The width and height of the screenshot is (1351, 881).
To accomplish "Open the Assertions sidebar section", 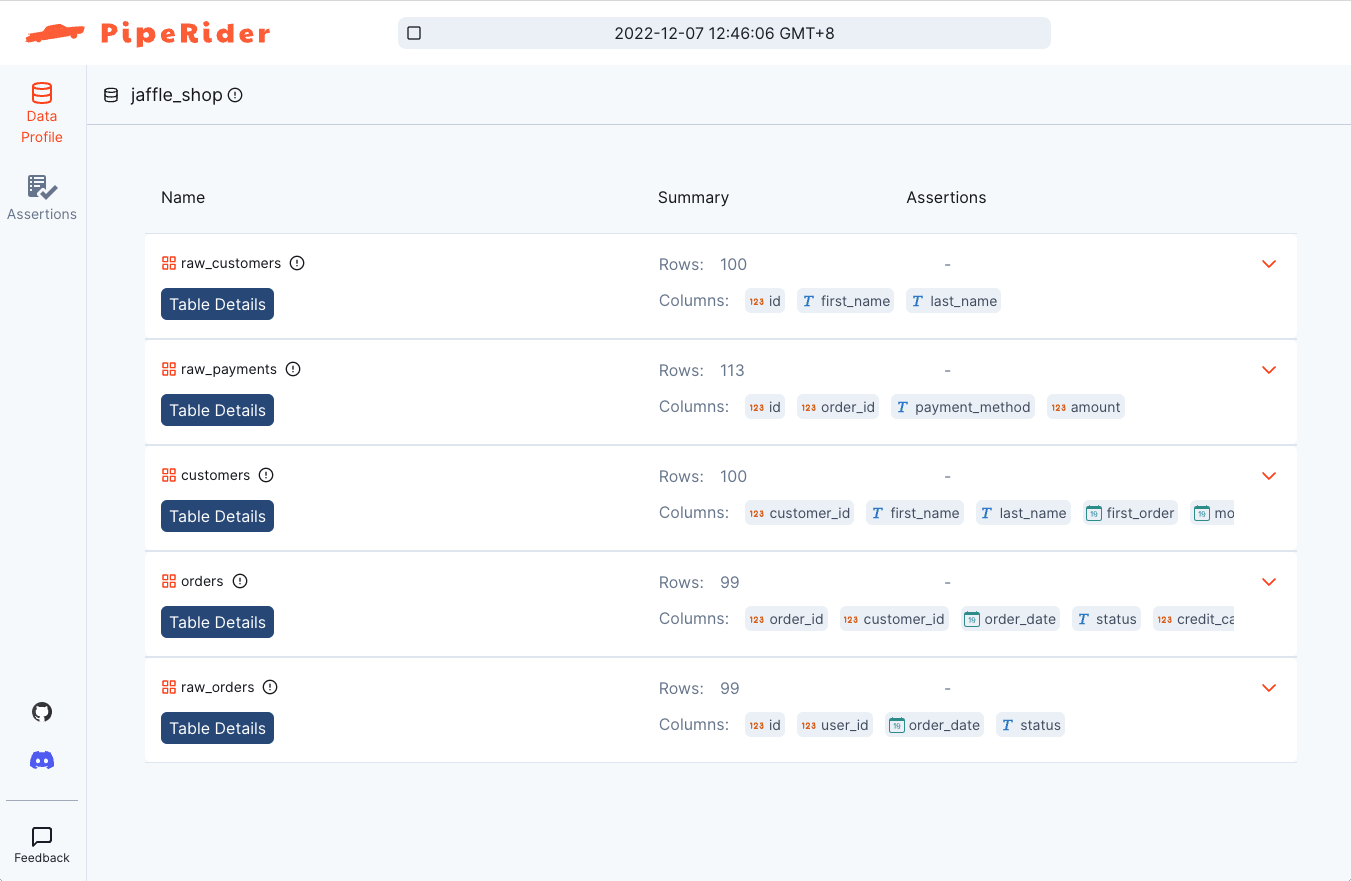I will point(42,198).
